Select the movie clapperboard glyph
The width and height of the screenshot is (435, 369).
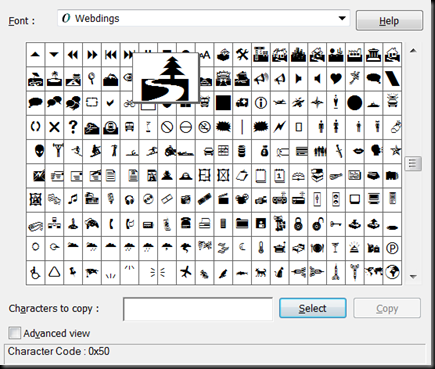pyautogui.click(x=223, y=199)
